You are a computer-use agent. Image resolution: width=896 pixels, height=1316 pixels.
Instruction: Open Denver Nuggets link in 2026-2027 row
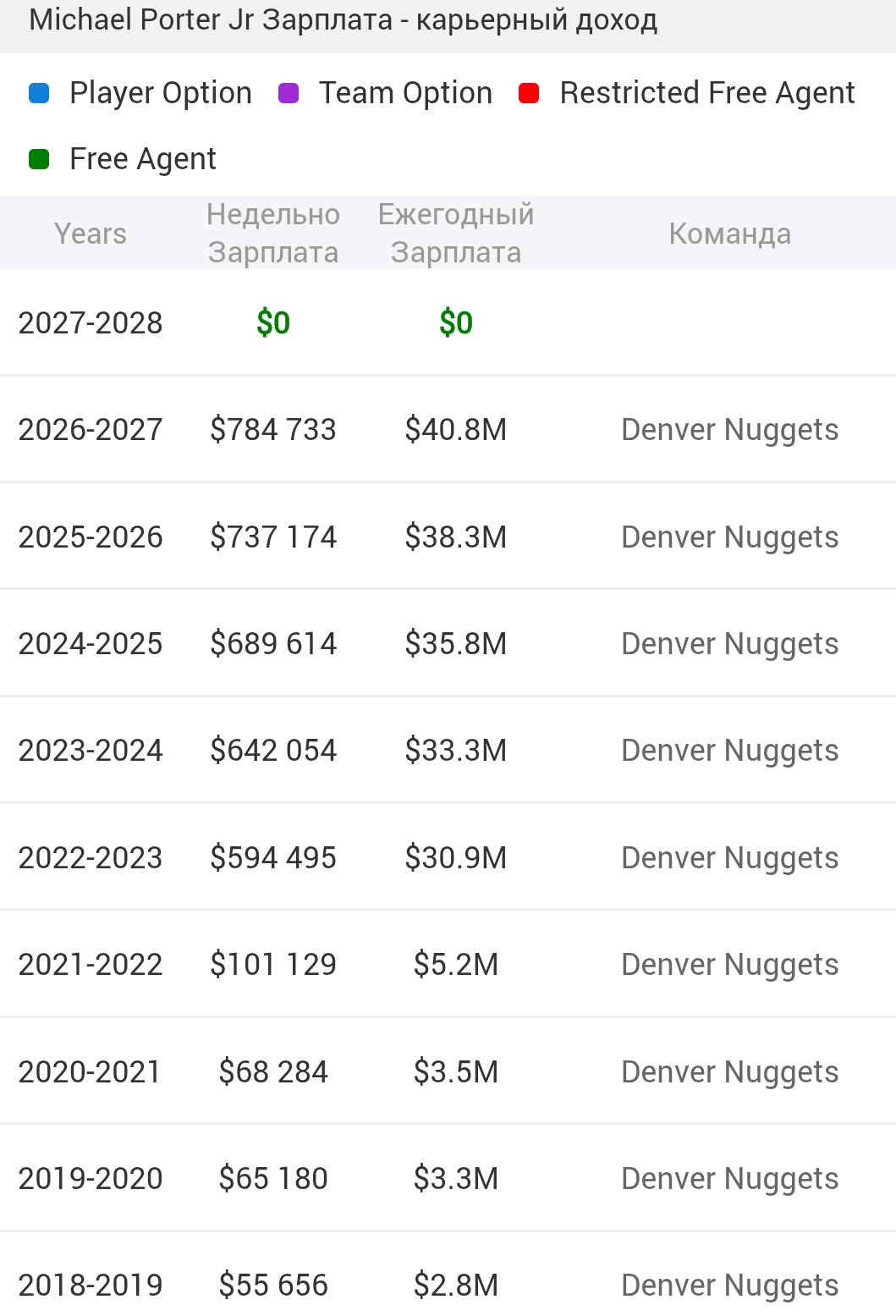[729, 430]
